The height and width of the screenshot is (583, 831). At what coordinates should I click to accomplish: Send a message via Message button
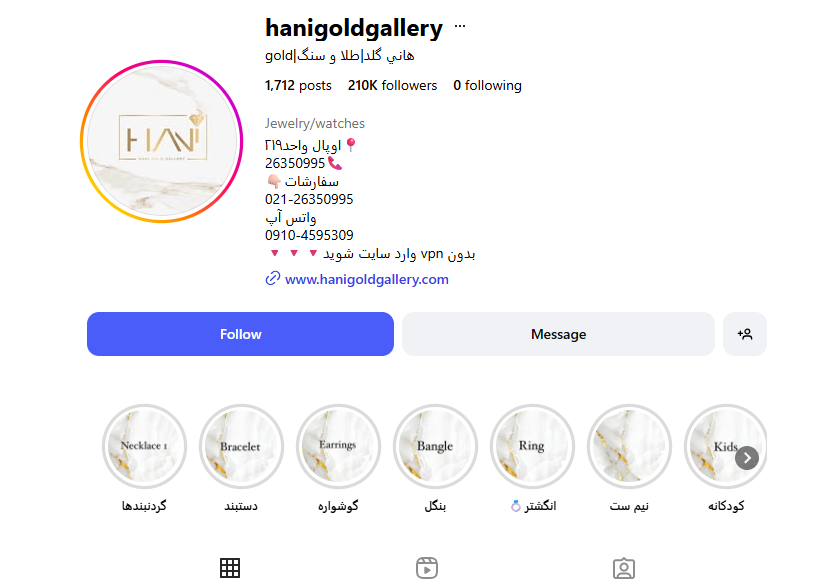(558, 334)
